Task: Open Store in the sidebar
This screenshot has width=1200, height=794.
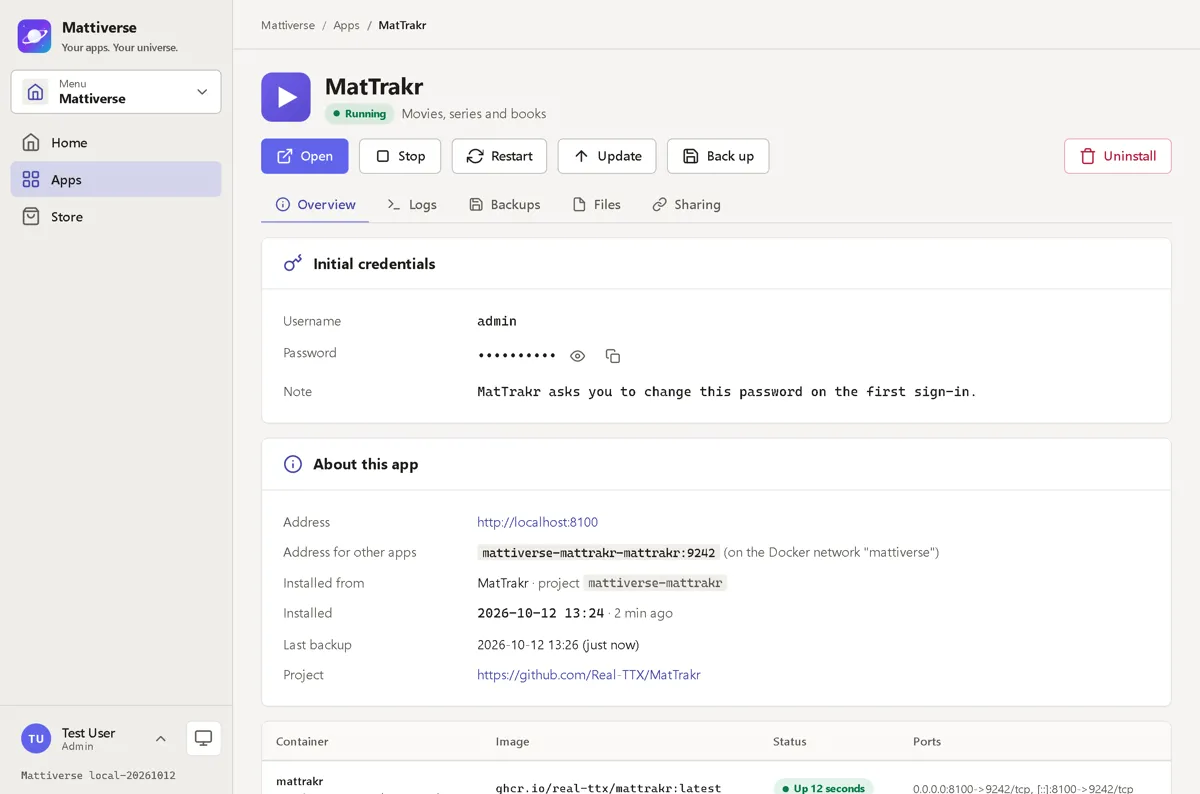Action: coord(116,217)
